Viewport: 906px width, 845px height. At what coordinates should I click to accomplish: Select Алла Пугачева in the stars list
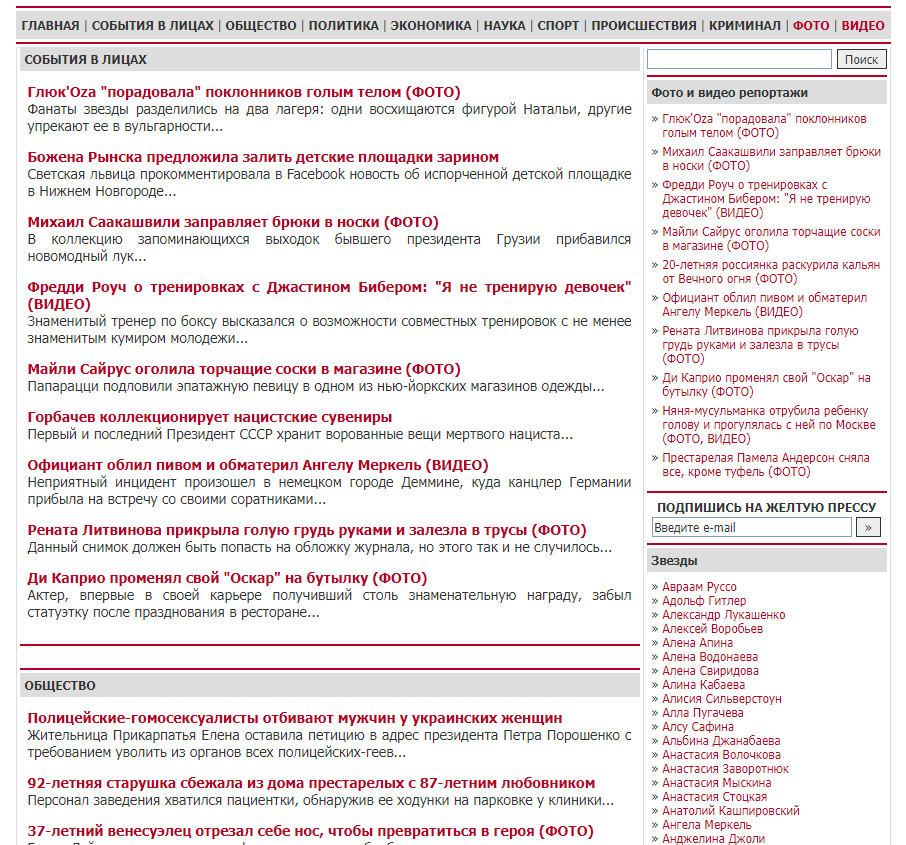coord(703,713)
